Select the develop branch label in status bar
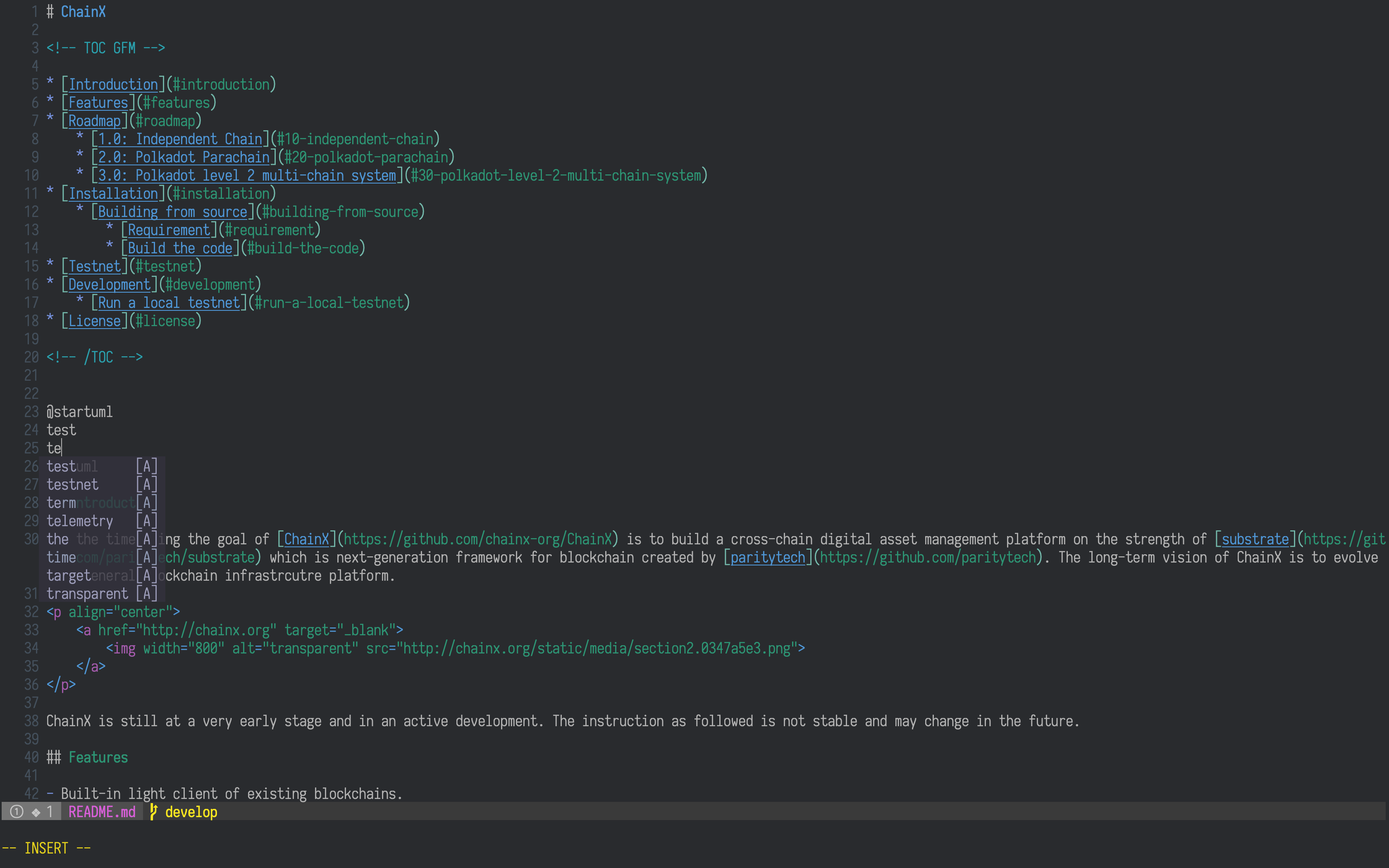Viewport: 1389px width, 868px height. point(191,812)
